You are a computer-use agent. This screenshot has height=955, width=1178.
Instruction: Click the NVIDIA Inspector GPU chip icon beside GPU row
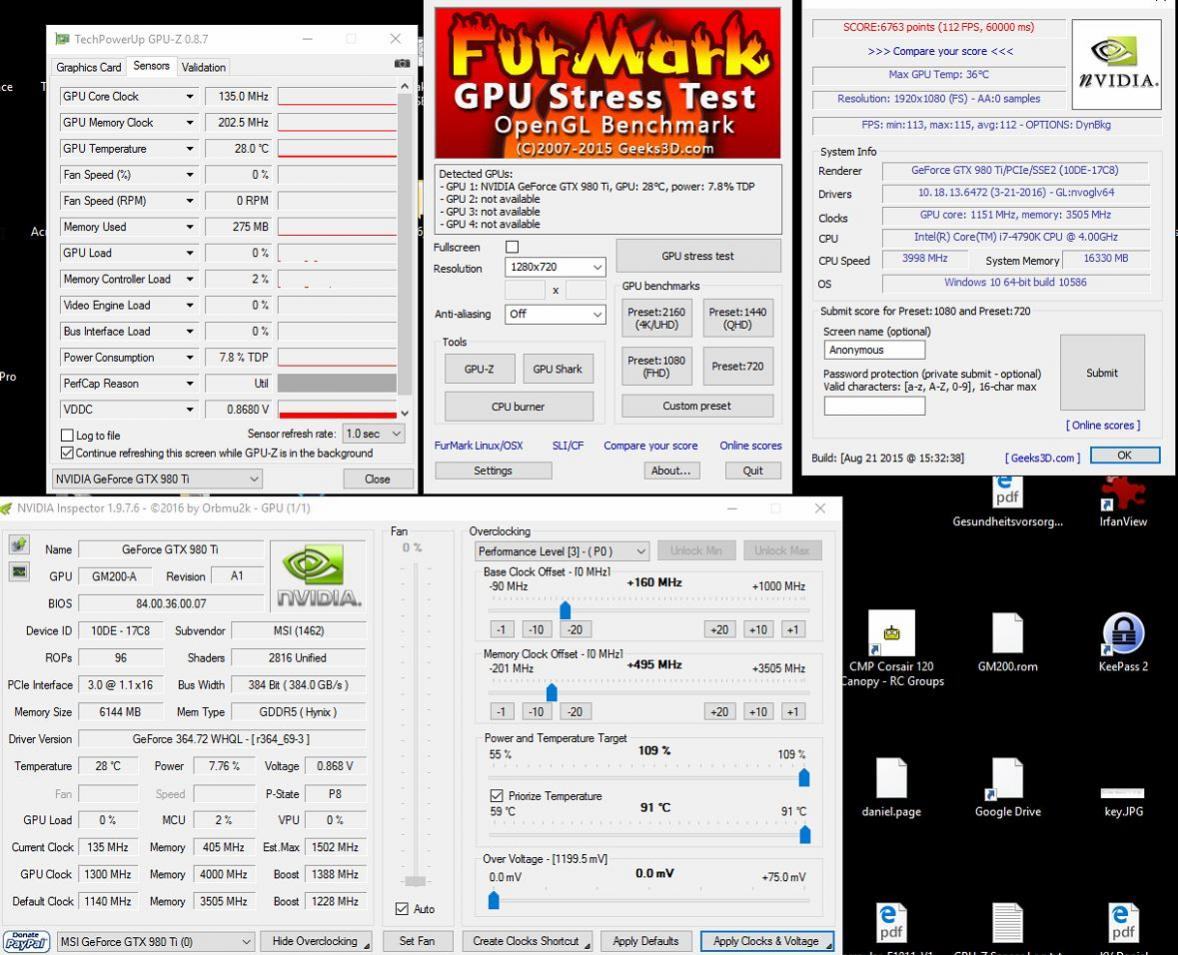pos(19,573)
